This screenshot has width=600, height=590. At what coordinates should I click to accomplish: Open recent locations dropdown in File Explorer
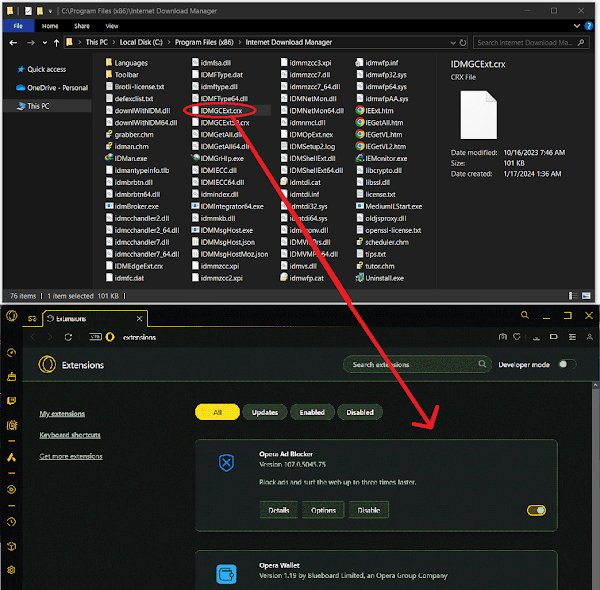[x=44, y=42]
